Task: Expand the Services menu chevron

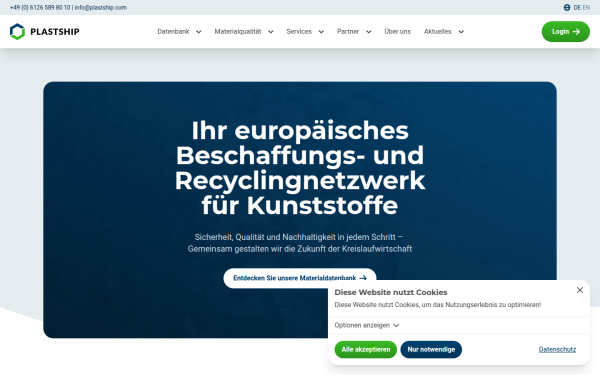Action: pos(321,32)
